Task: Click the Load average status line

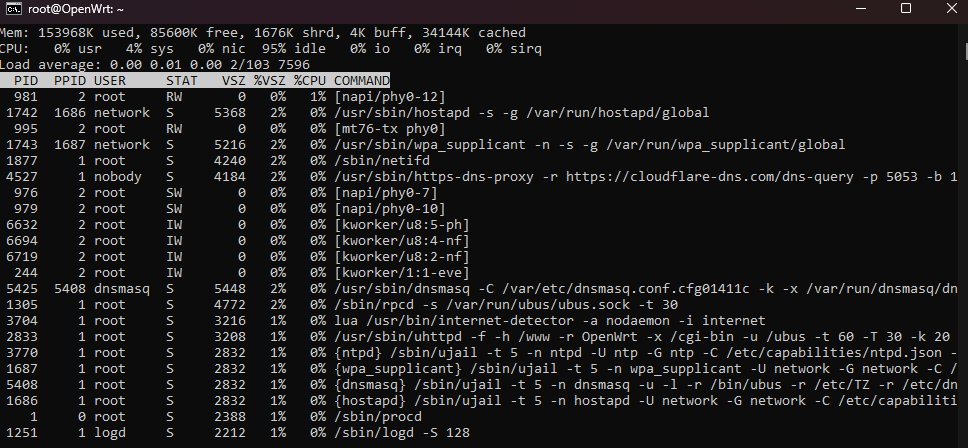Action: (x=155, y=65)
